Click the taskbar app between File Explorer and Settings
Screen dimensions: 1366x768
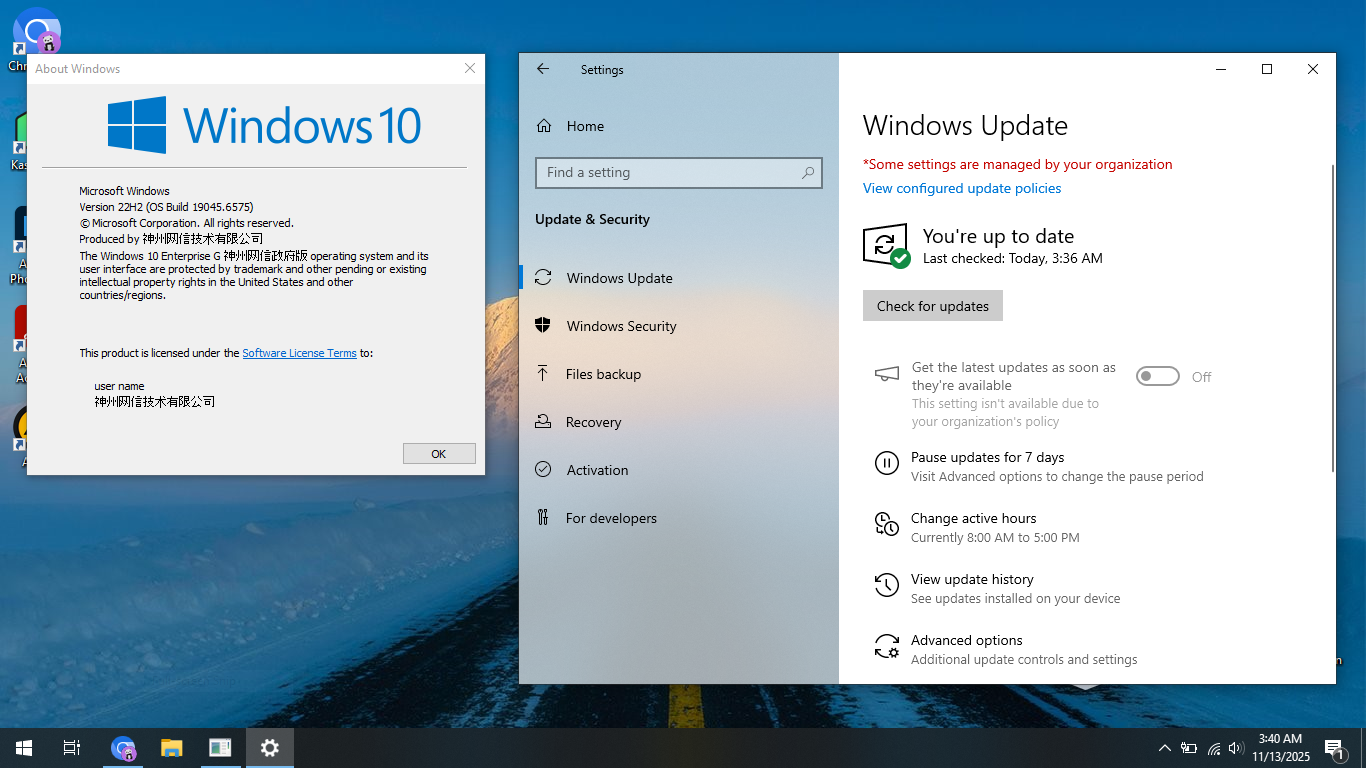[x=220, y=747]
